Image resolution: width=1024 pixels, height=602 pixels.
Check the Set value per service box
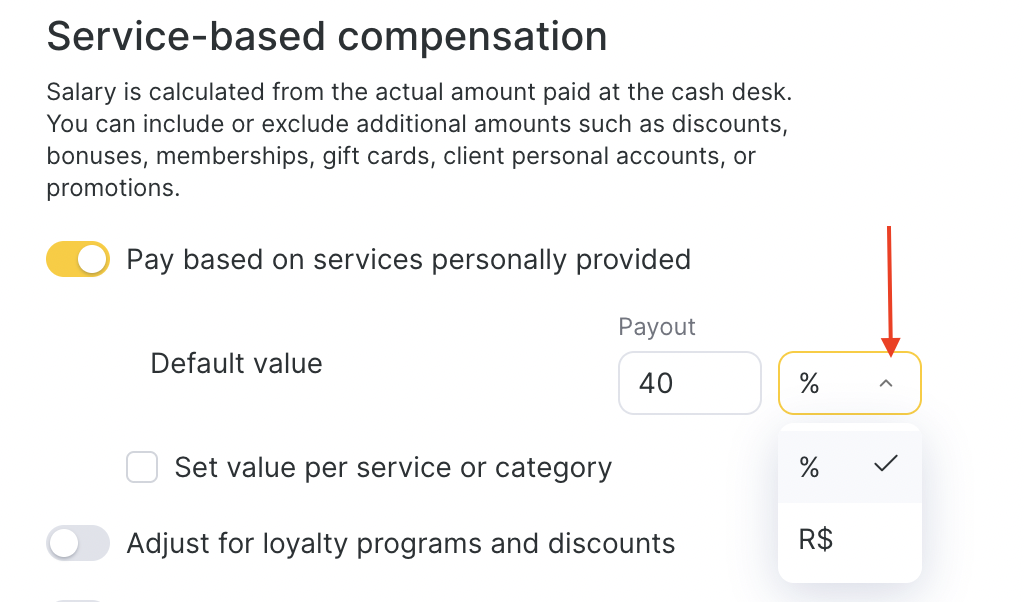tap(142, 467)
